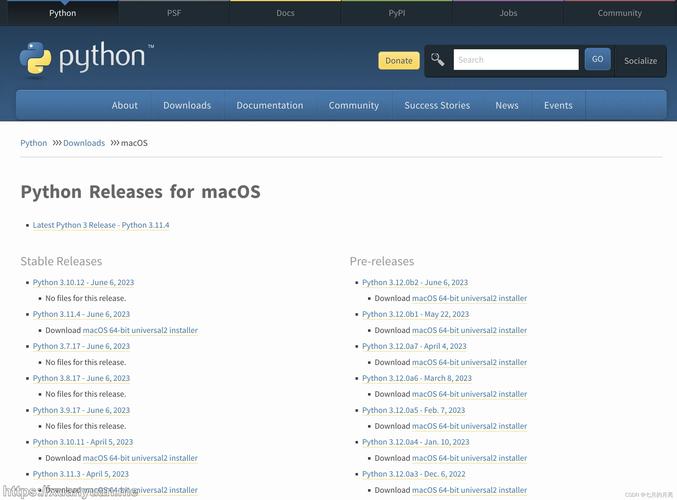The height and width of the screenshot is (500, 677).
Task: Open Latest Python 3 Release 3.11.4 link
Action: 101,225
